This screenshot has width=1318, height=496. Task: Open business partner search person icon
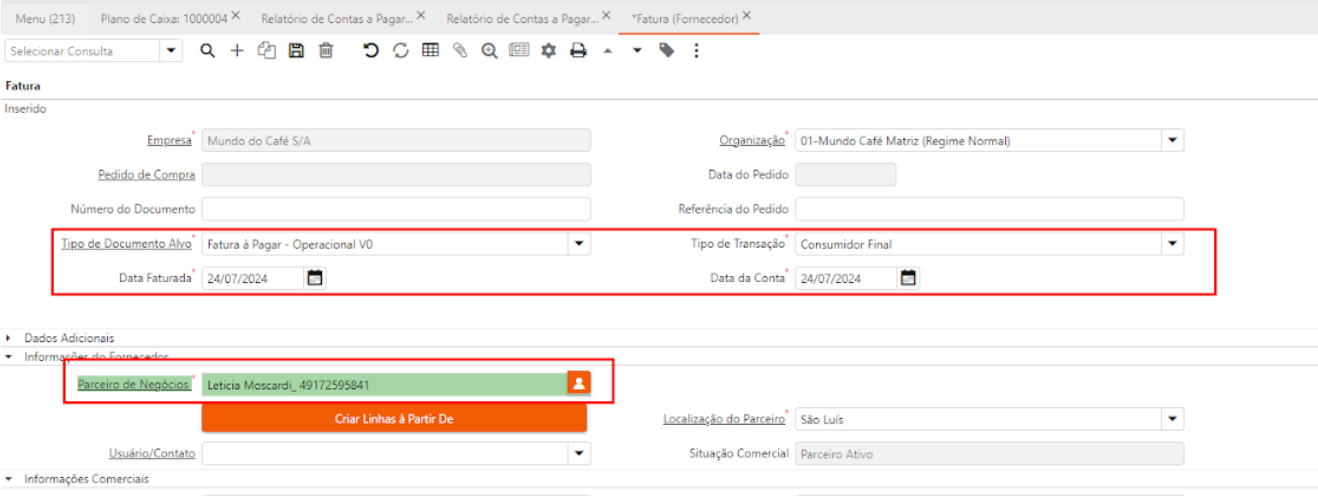tap(578, 383)
